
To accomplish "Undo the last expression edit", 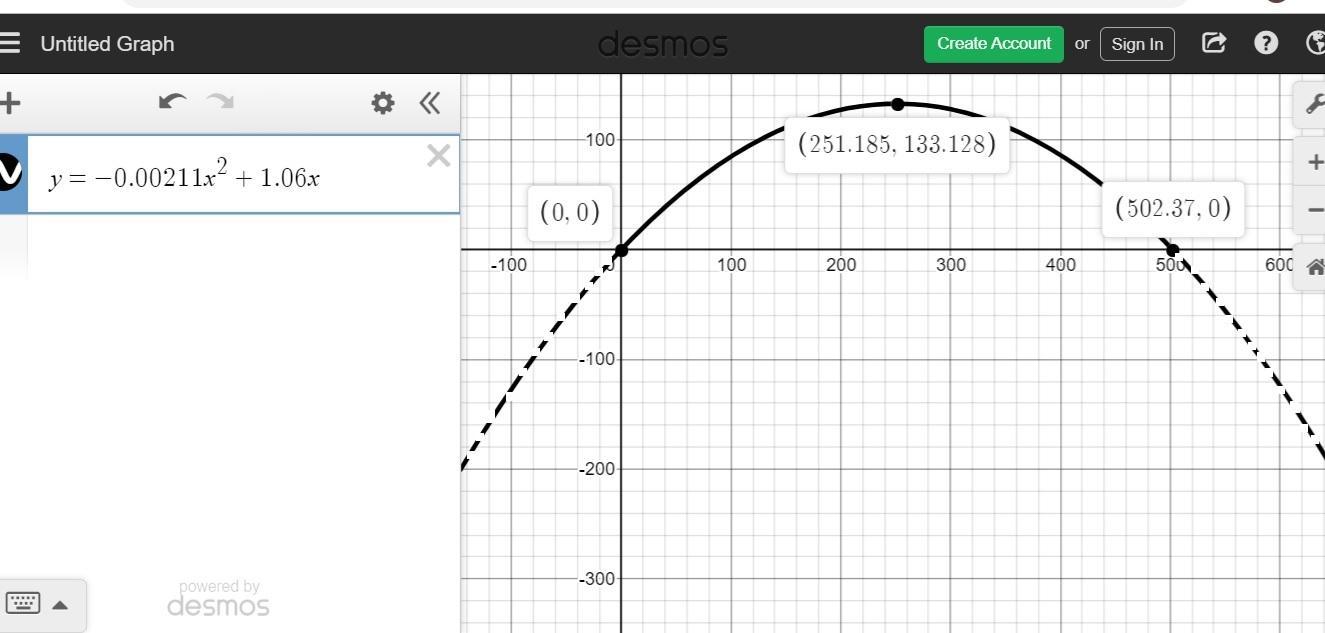I will (x=173, y=102).
